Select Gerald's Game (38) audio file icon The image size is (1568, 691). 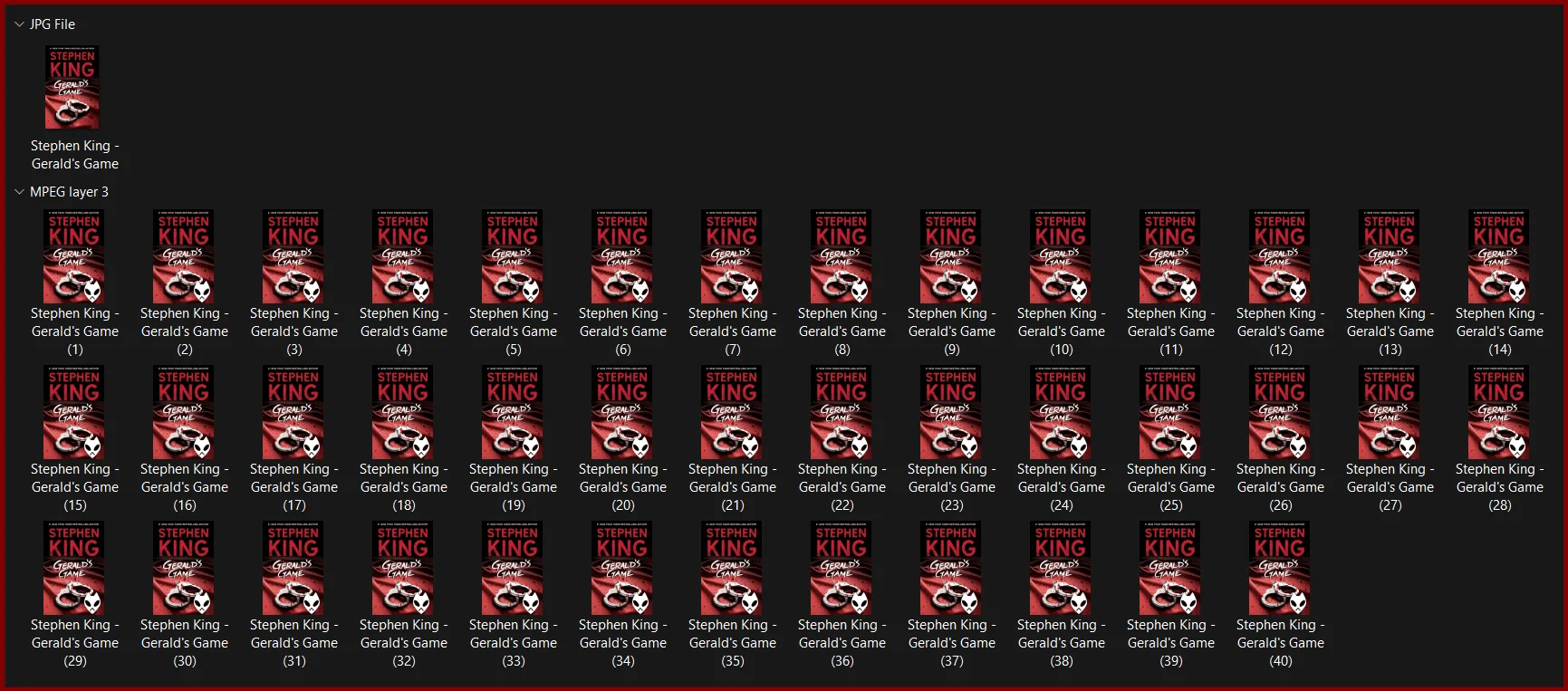click(x=1061, y=568)
